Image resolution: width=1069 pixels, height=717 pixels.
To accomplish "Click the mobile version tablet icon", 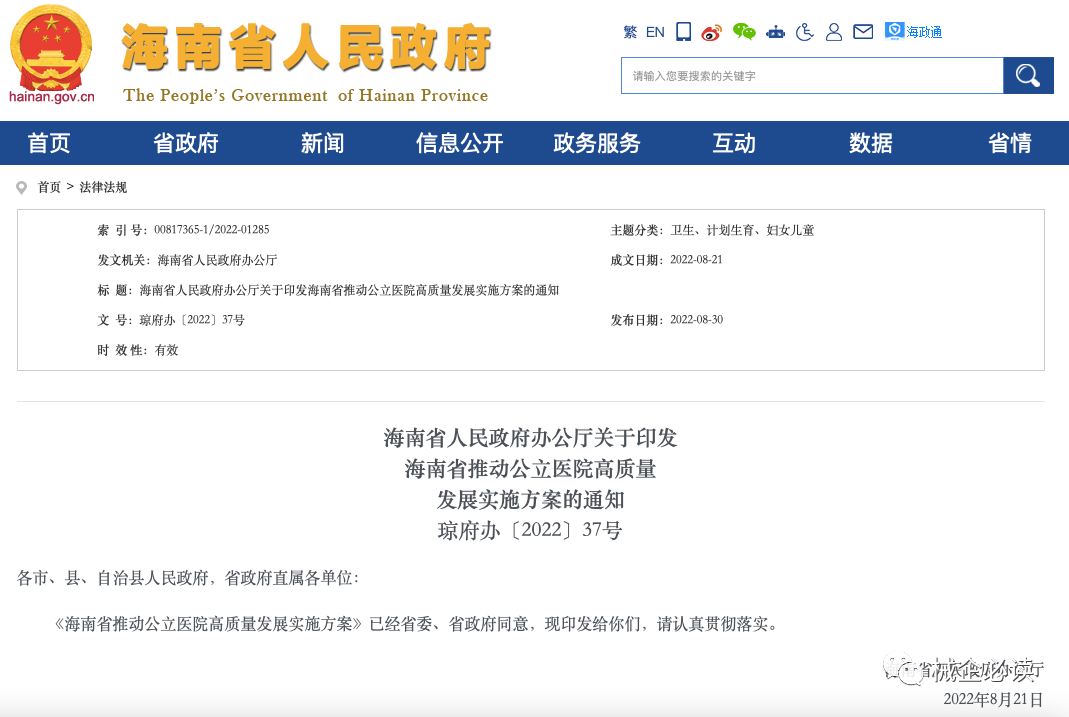I will pyautogui.click(x=683, y=32).
